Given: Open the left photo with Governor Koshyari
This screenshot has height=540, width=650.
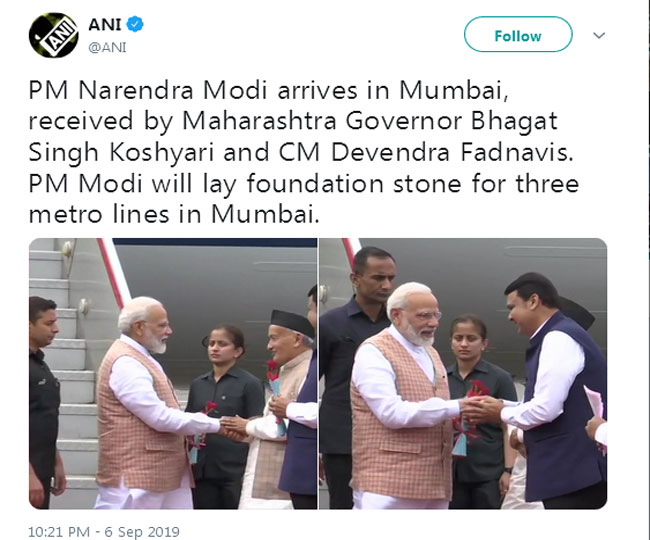Looking at the screenshot, I should (173, 373).
